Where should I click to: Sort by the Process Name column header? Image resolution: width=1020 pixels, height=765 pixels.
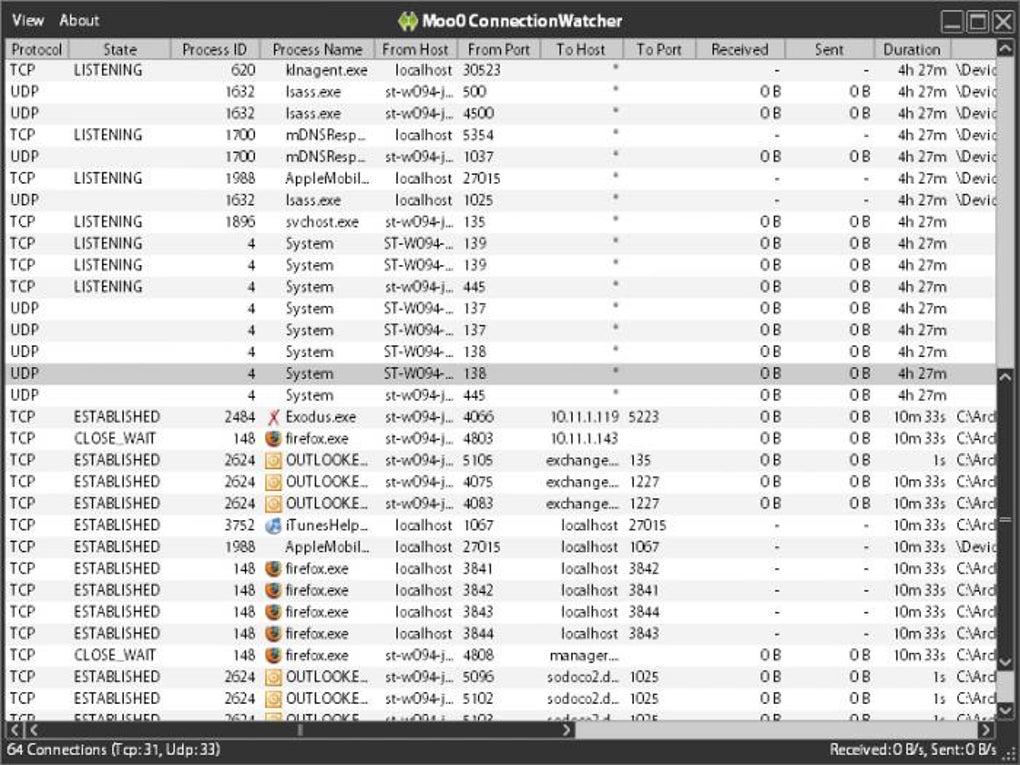tap(318, 48)
